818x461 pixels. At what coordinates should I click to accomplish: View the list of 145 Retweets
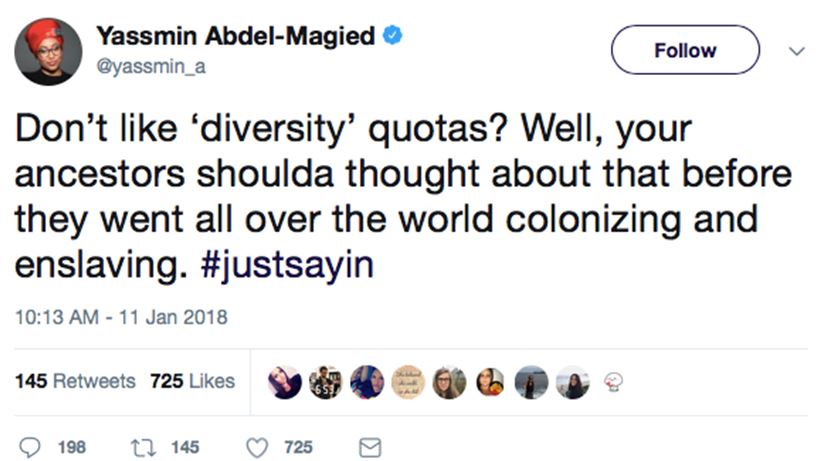(75, 381)
